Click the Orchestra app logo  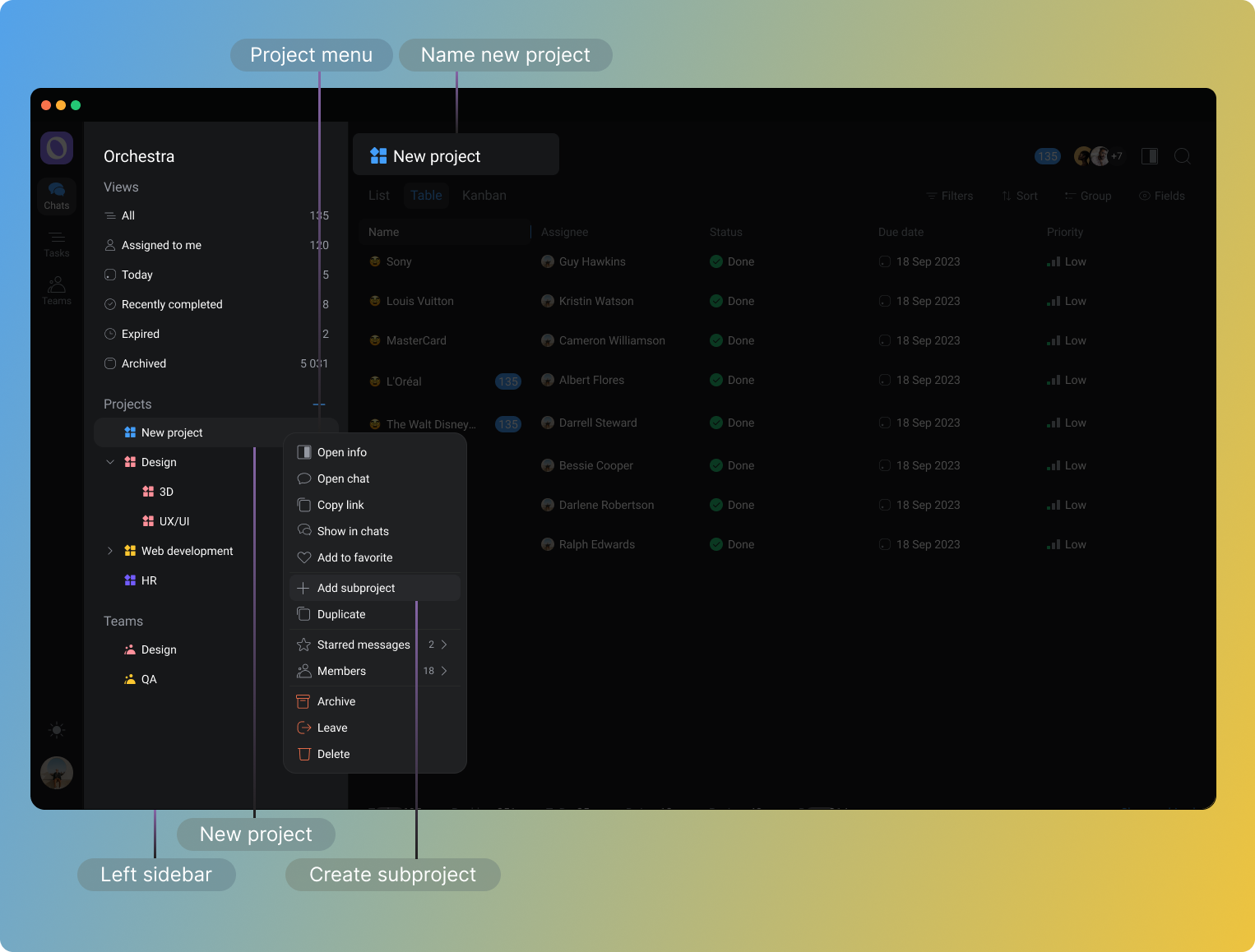point(57,148)
